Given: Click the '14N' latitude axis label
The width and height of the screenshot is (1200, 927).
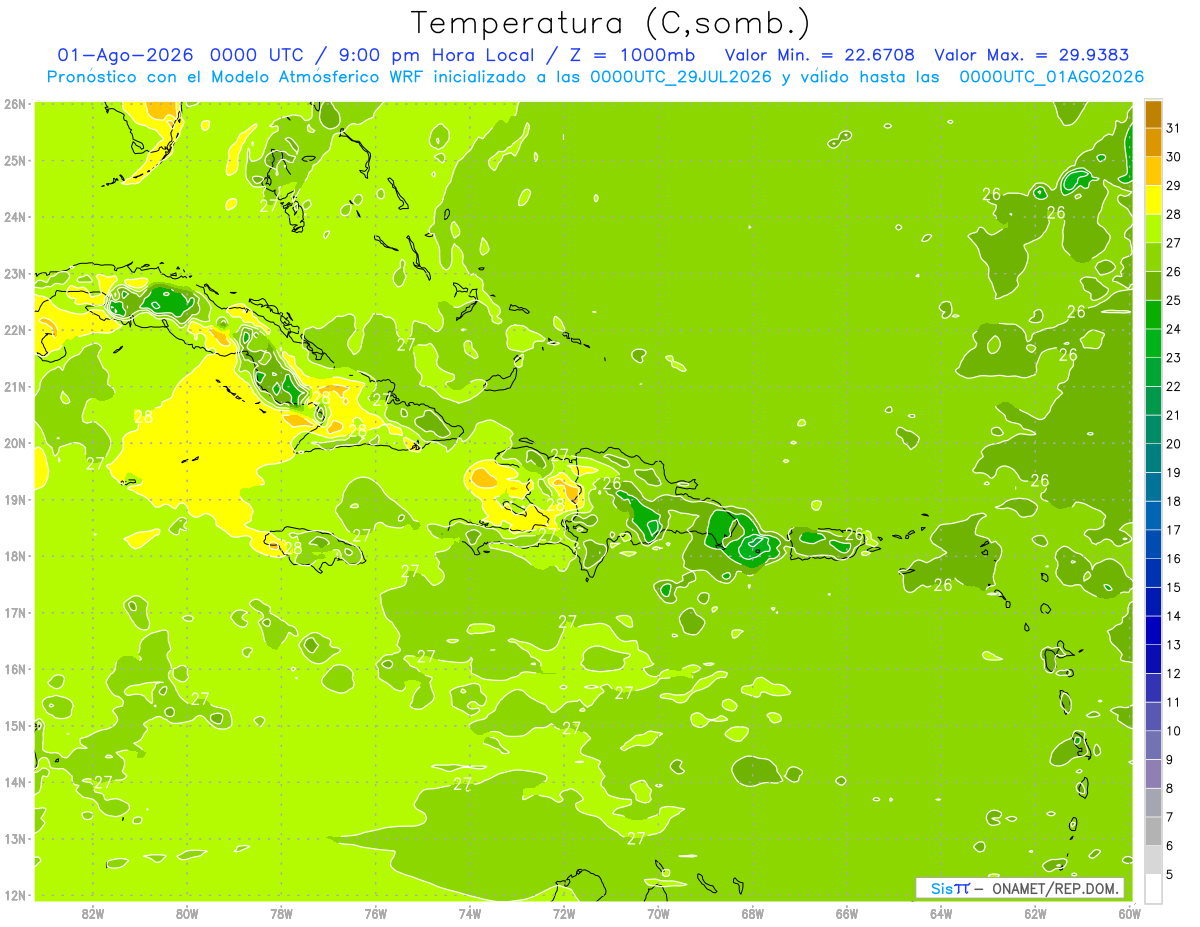Looking at the screenshot, I should (x=15, y=782).
